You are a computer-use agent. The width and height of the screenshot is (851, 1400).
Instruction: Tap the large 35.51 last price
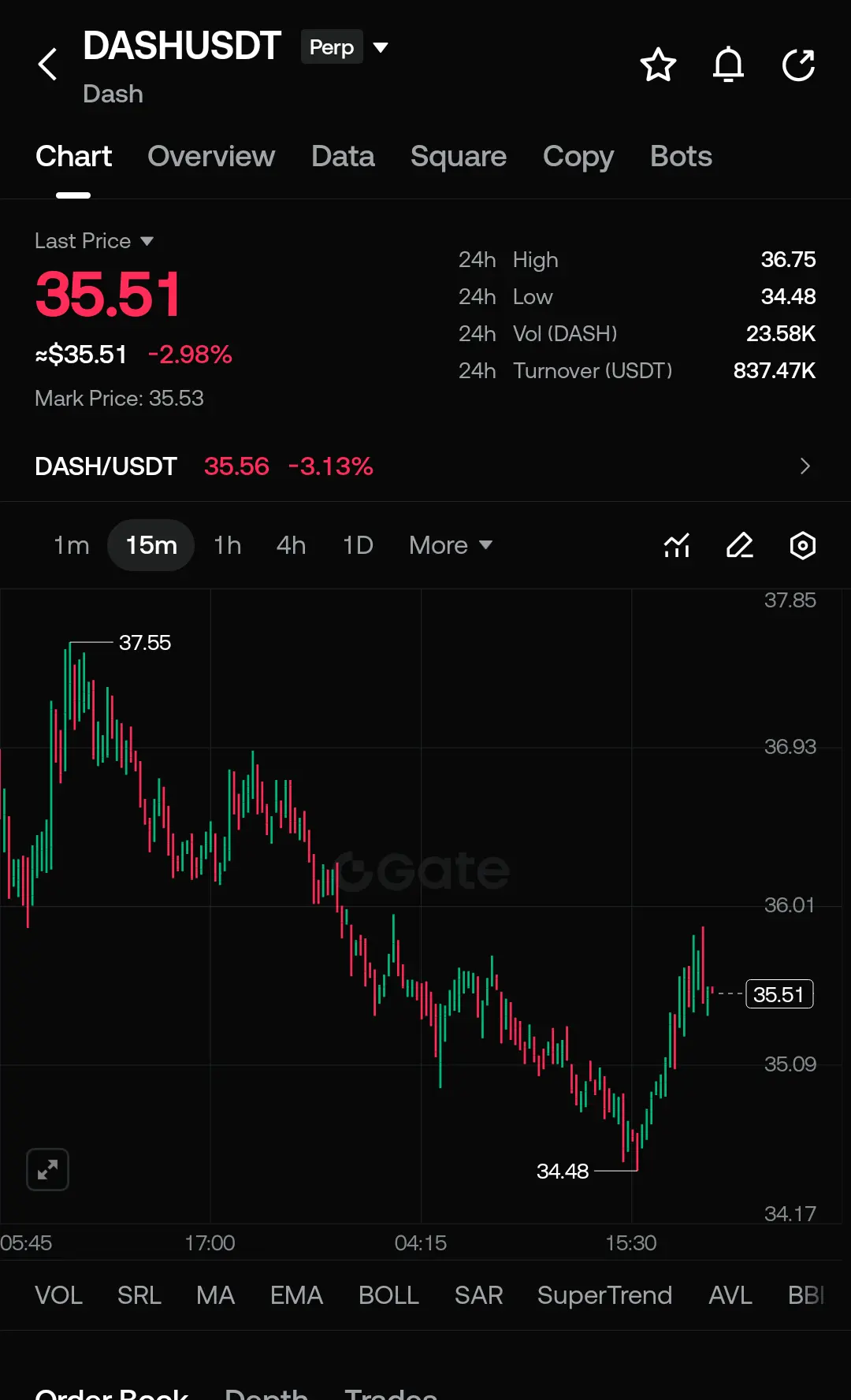click(x=108, y=295)
